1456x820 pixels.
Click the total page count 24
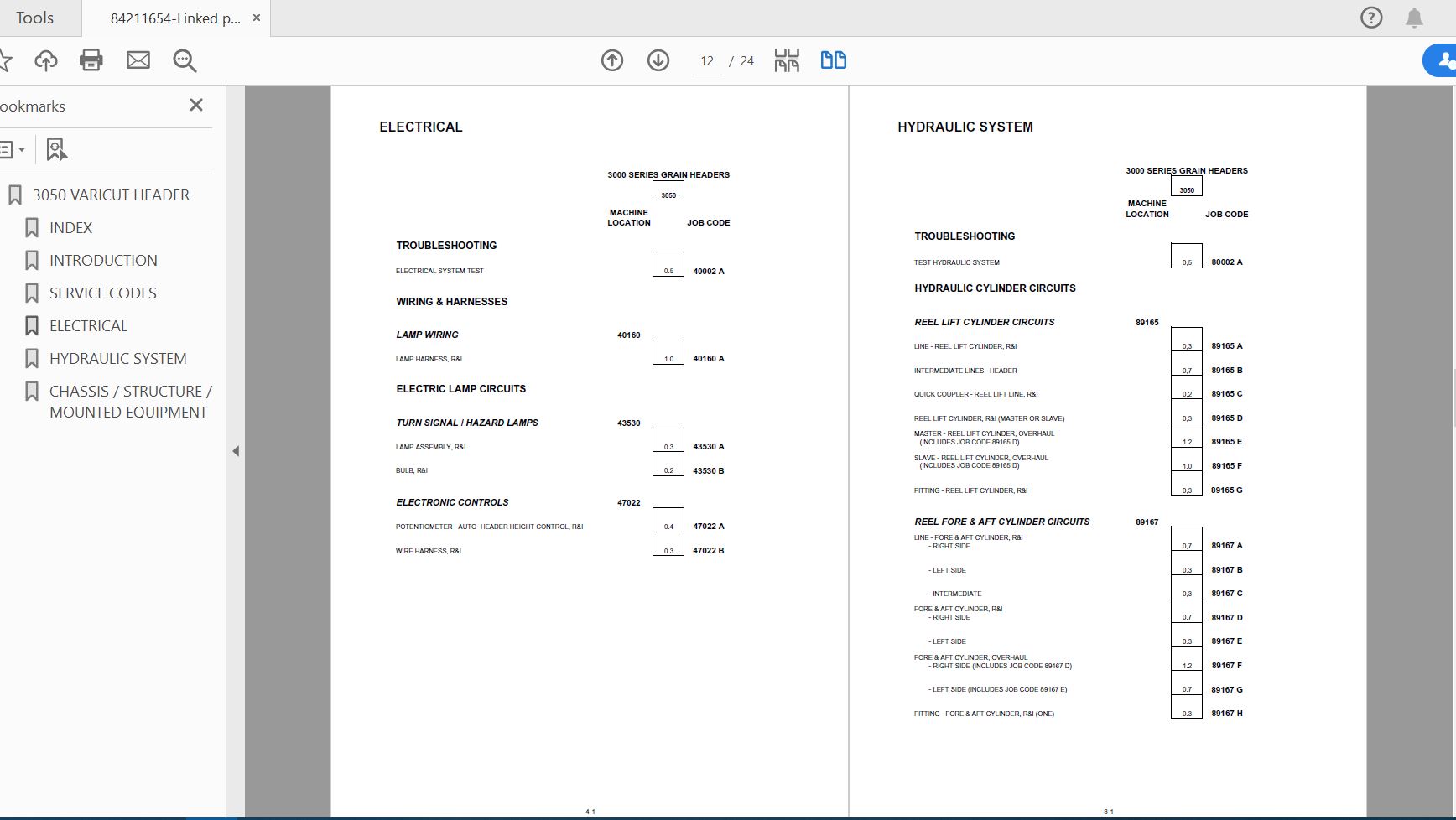(x=747, y=61)
